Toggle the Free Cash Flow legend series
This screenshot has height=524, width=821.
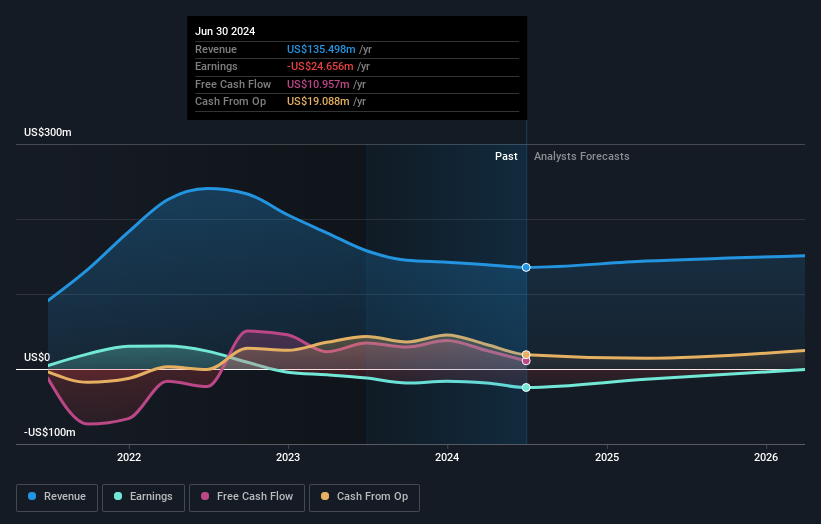click(247, 497)
